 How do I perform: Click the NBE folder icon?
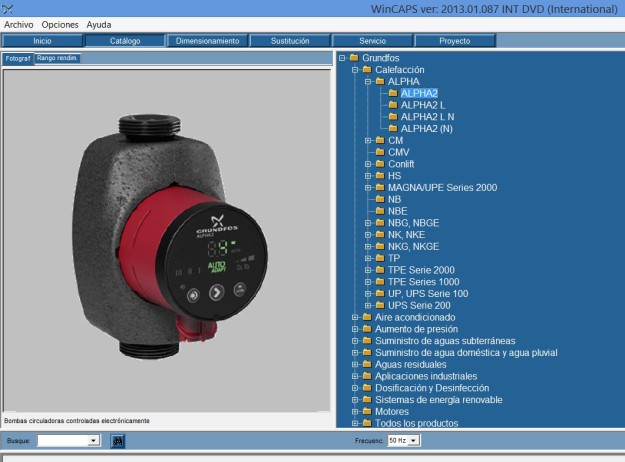tap(380, 211)
